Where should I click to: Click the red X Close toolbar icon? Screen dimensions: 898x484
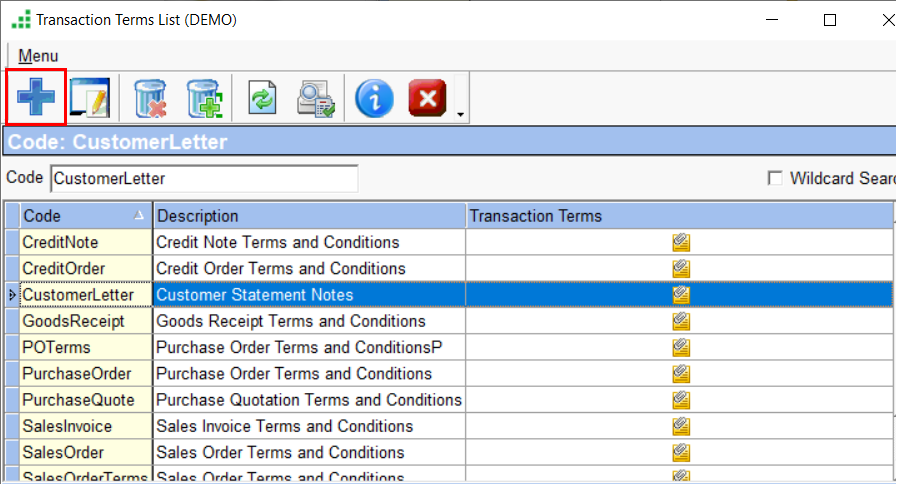428,98
